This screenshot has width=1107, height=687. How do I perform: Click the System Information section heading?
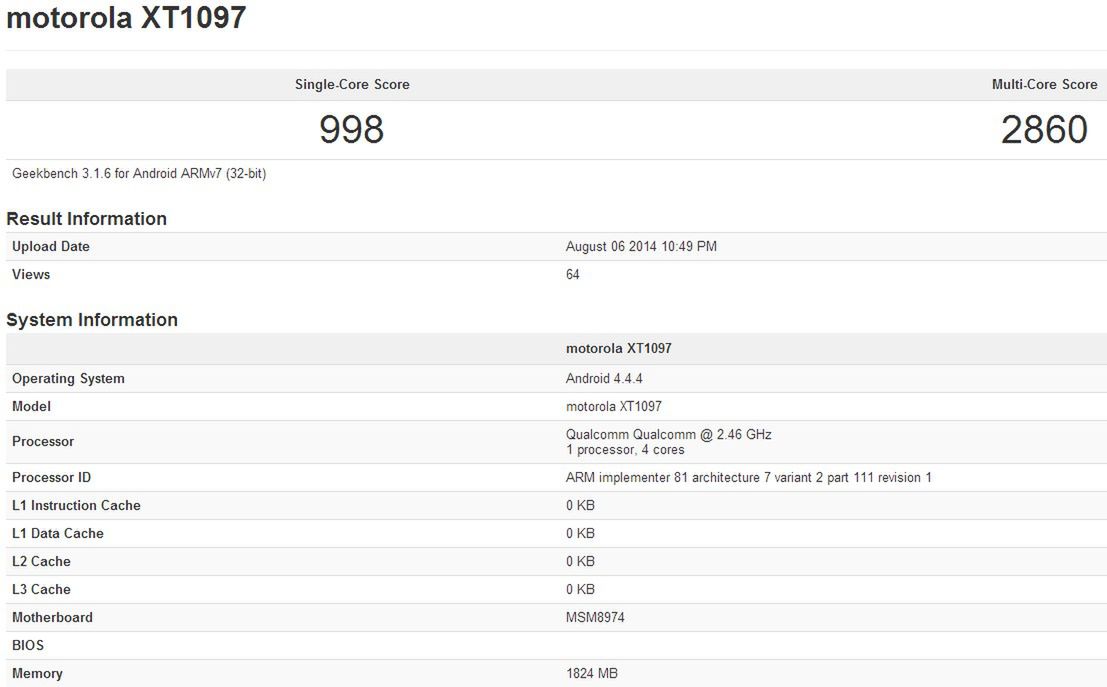(92, 319)
